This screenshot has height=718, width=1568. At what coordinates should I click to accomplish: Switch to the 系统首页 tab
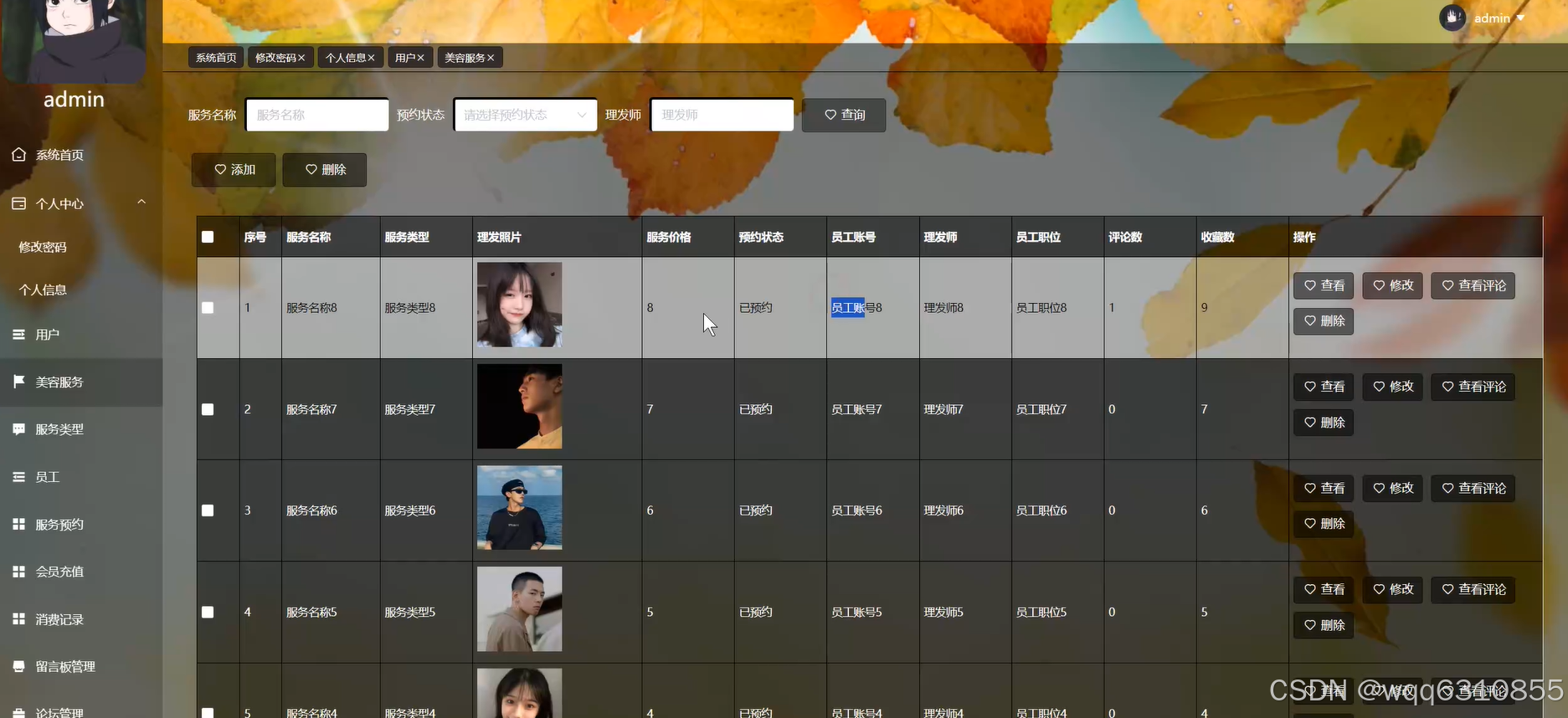(x=216, y=58)
